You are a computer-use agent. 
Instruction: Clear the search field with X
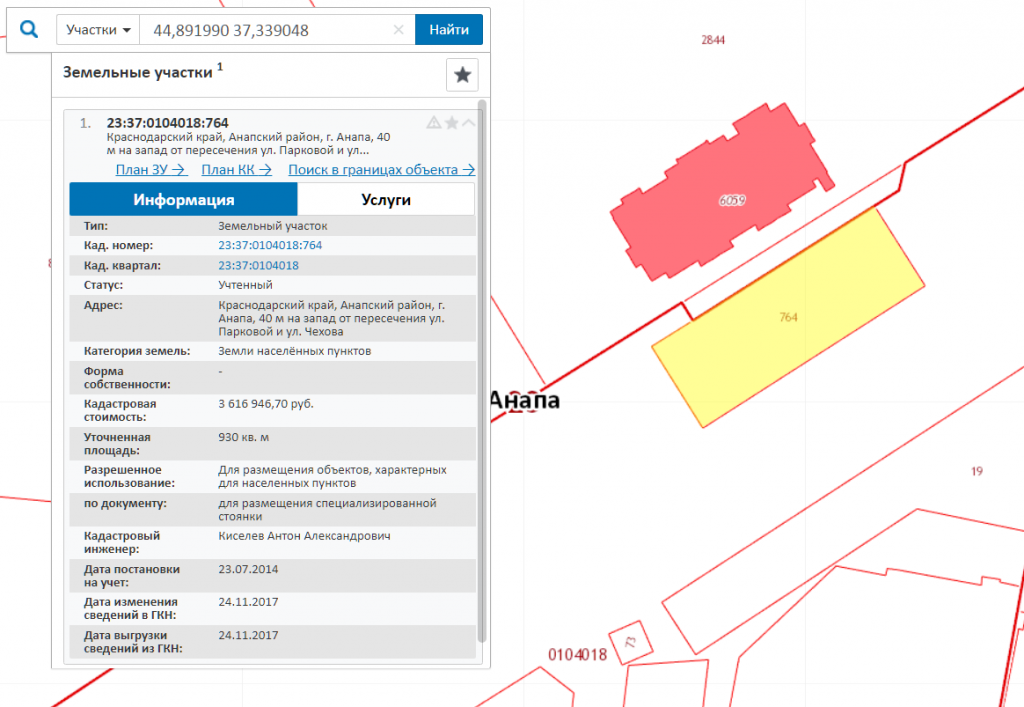click(x=398, y=29)
